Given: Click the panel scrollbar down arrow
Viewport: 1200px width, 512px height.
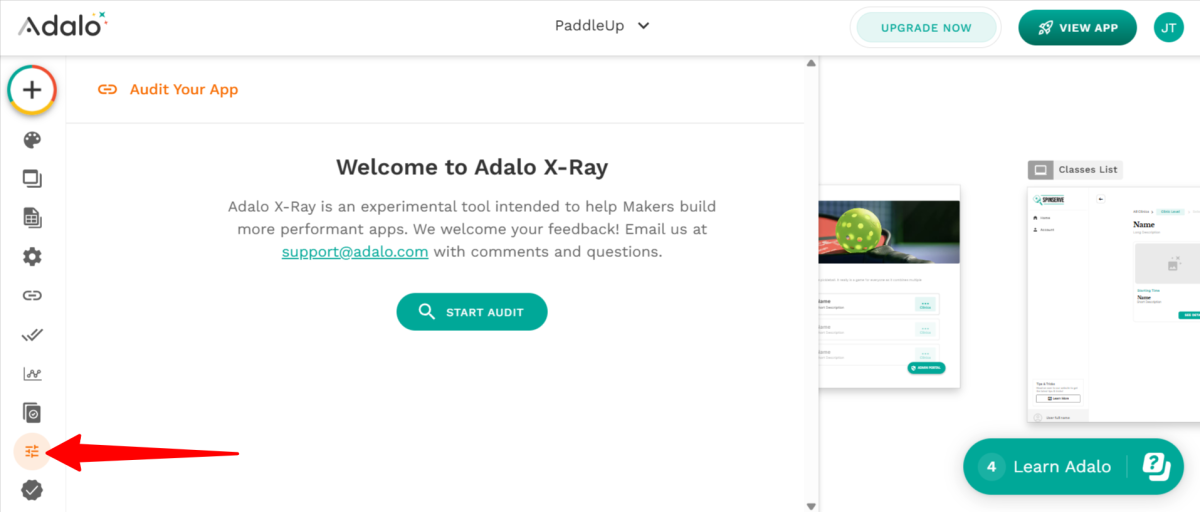Looking at the screenshot, I should [x=811, y=506].
